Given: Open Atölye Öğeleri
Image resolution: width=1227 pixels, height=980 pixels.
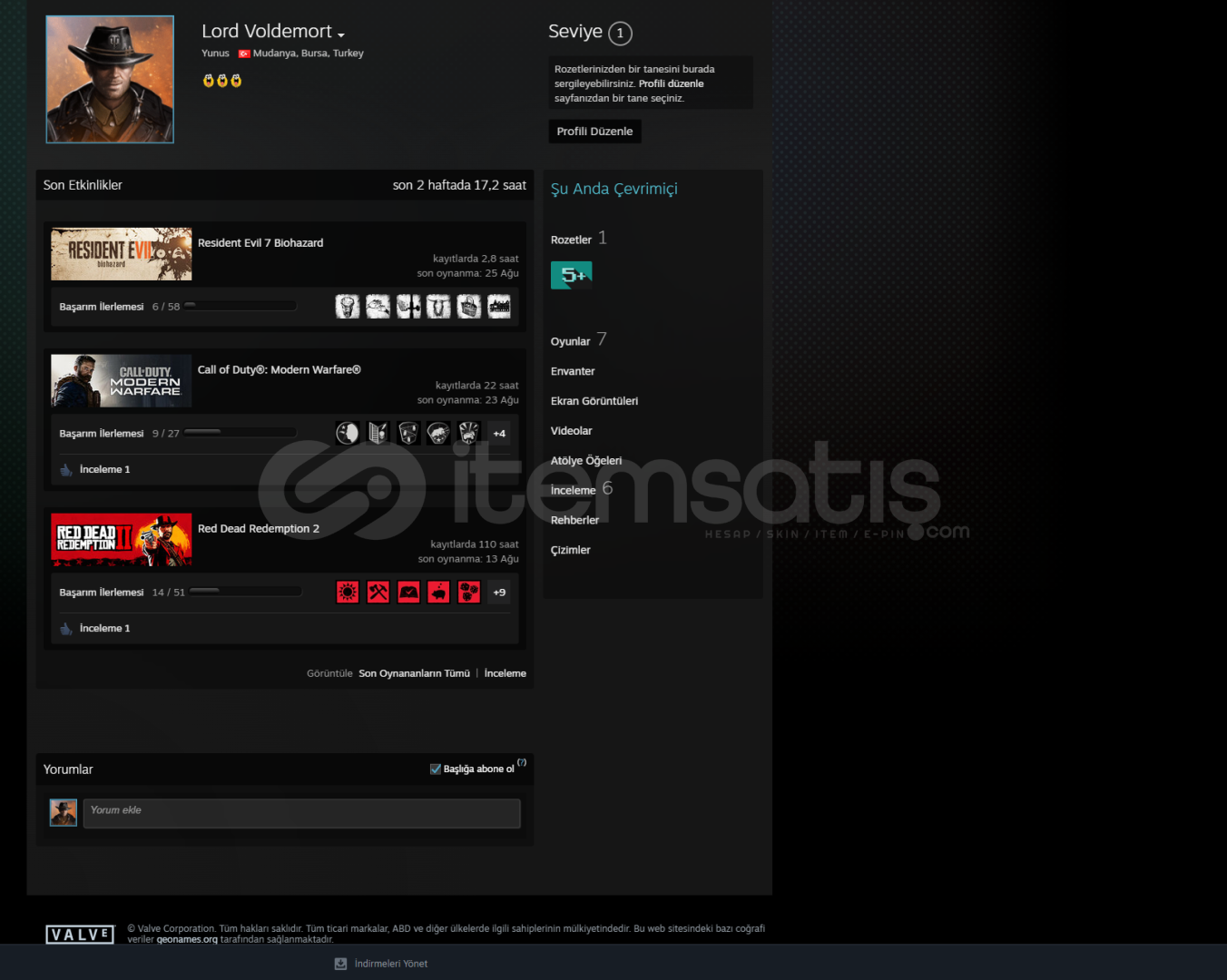Looking at the screenshot, I should (586, 461).
